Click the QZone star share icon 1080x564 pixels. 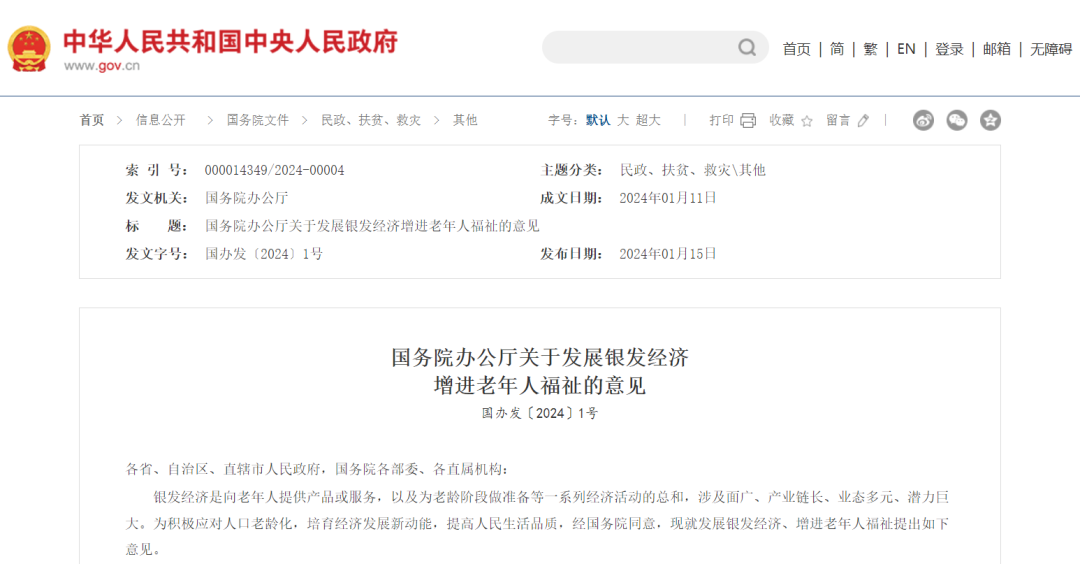coord(990,120)
